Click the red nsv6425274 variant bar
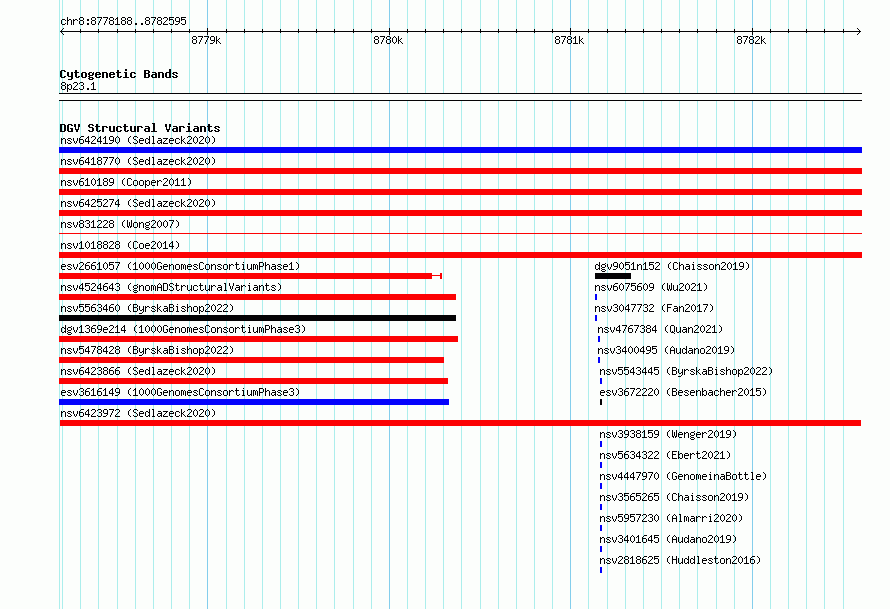890x609 pixels. (x=460, y=213)
